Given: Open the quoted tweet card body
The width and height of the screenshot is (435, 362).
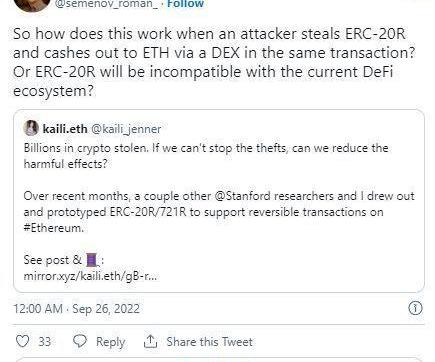Looking at the screenshot, I should pos(219,201).
